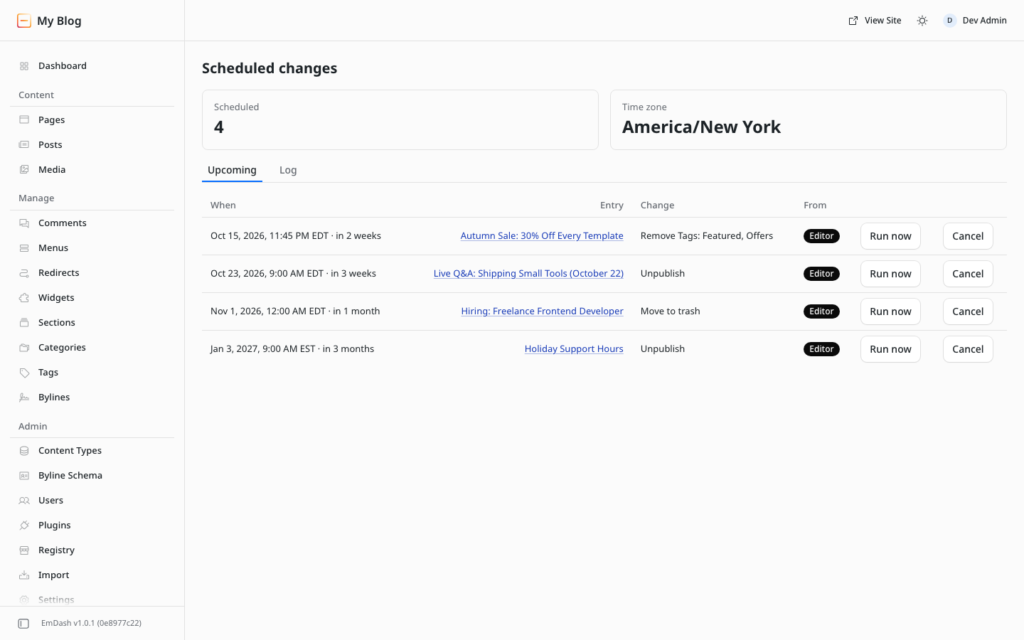Click the Widgets icon in sidebar
The height and width of the screenshot is (640, 1024).
pos(24,297)
